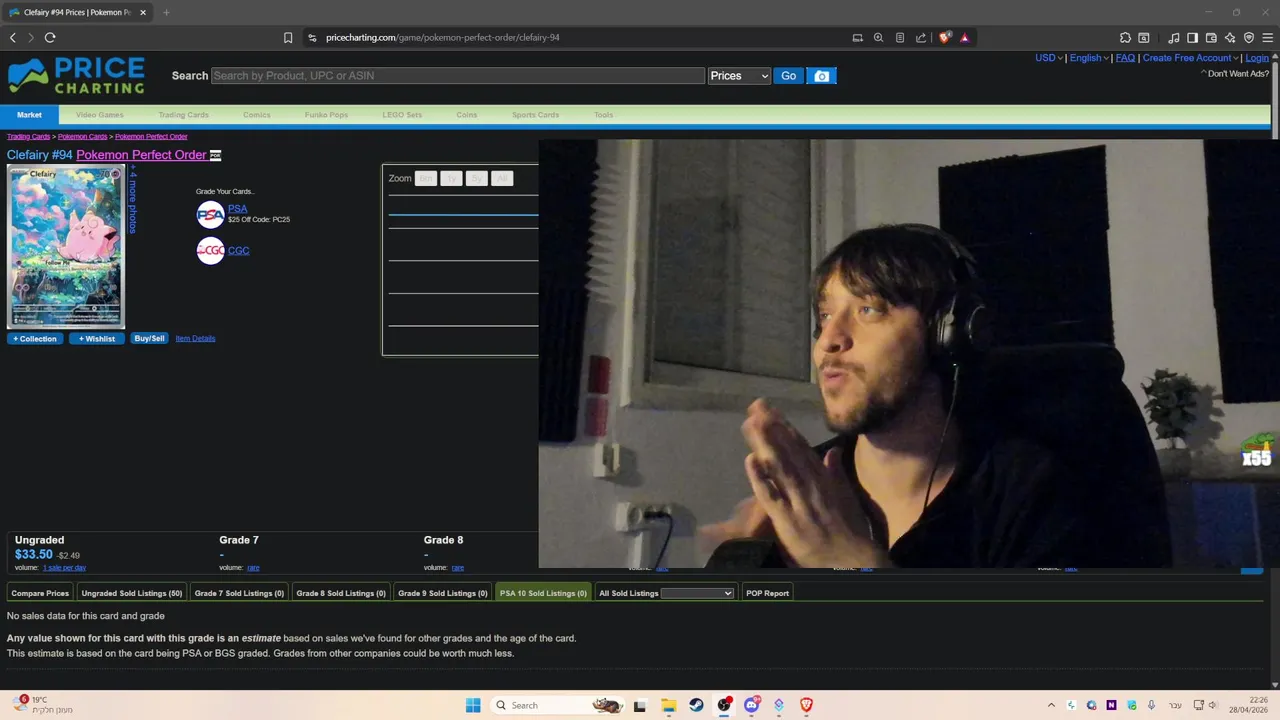Click the + Wishlist button
The height and width of the screenshot is (720, 1280).
point(97,339)
